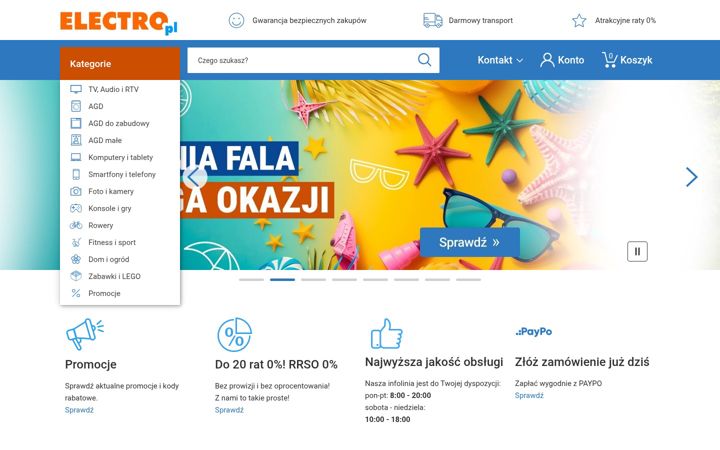
Task: Click the Sprawdź banner button
Action: pyautogui.click(x=470, y=242)
